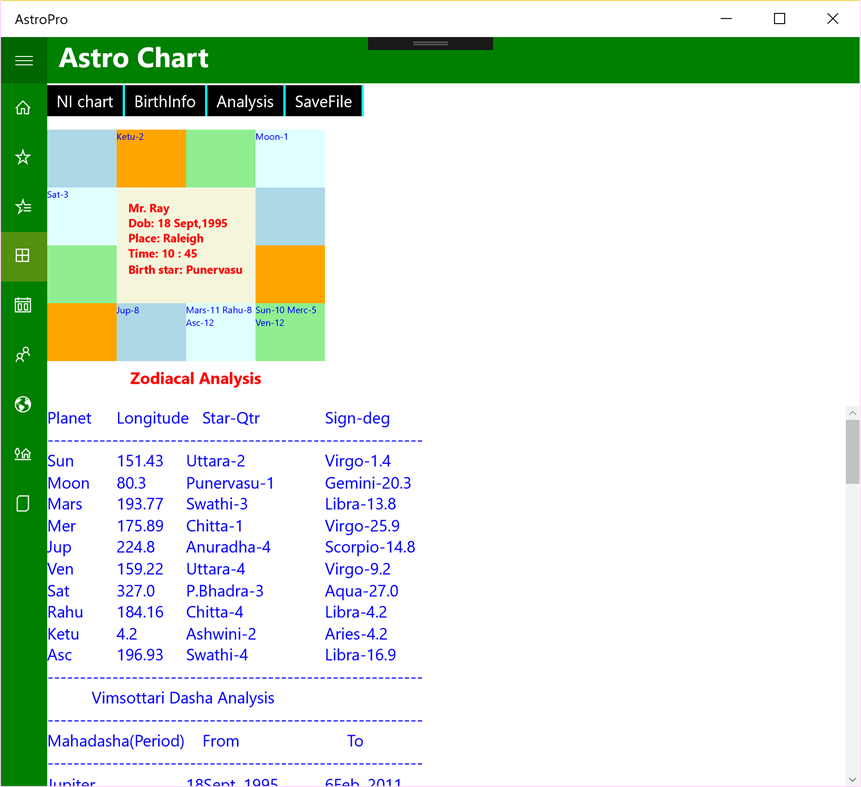Click the star-with-list sidebar icon

click(22, 206)
